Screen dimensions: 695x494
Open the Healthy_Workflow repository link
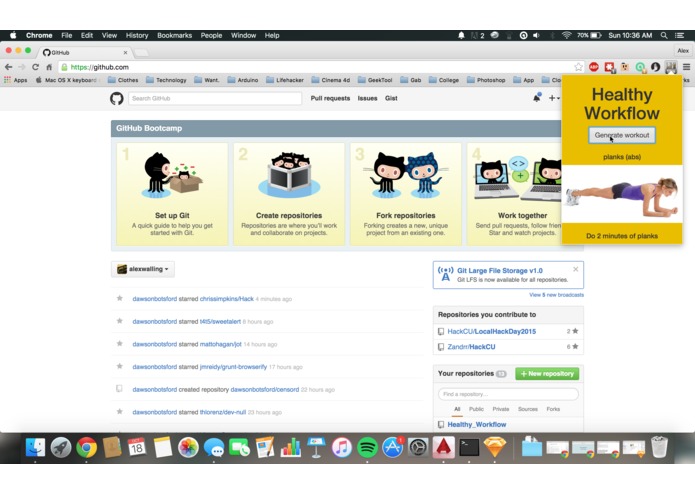(x=476, y=424)
